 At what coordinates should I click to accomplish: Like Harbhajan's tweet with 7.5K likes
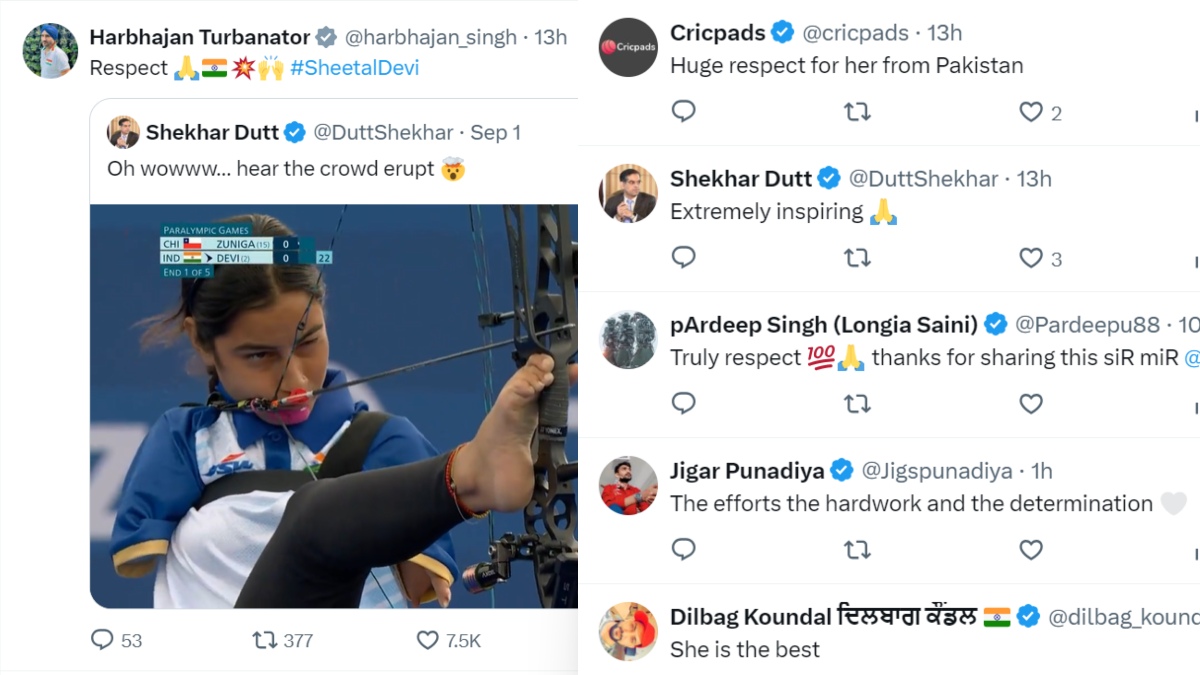pyautogui.click(x=429, y=639)
